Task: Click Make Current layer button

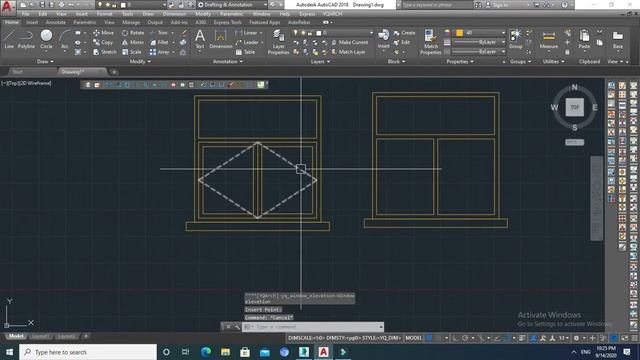Action: pyautogui.click(x=350, y=42)
